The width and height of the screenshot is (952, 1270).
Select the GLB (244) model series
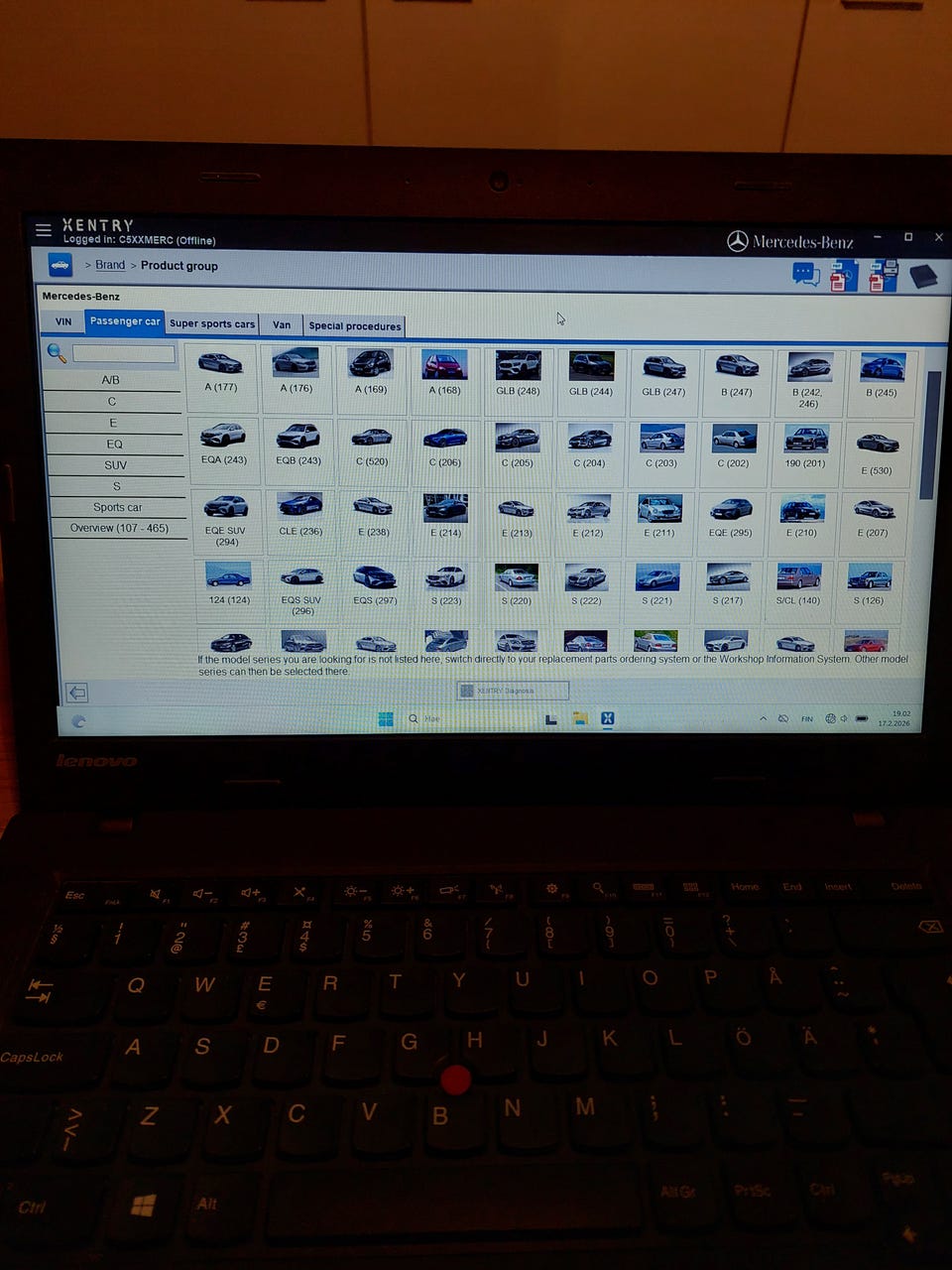coord(591,379)
